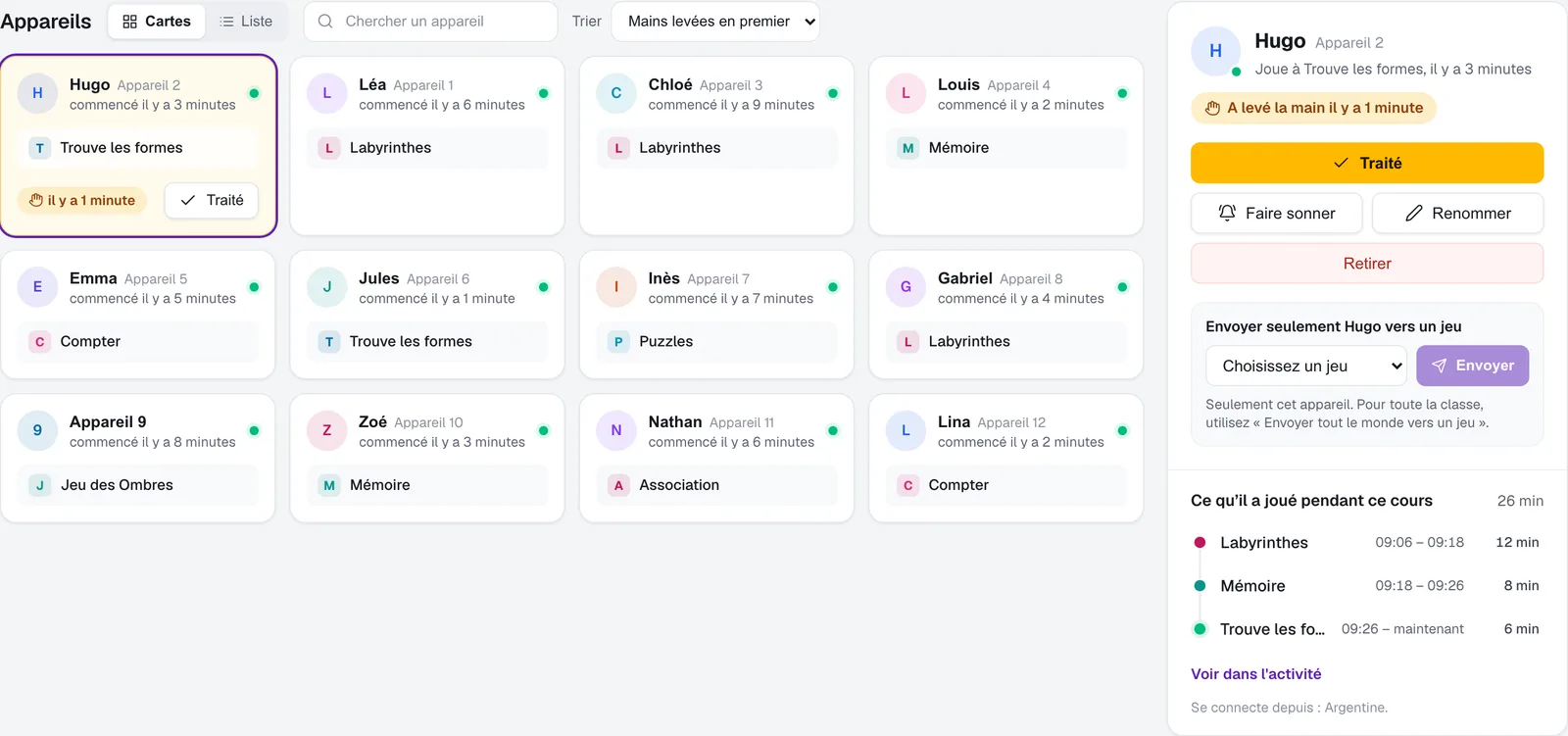Viewport: 1568px width, 736px height.
Task: Click Louis avatar on Appareil 4
Action: (x=906, y=93)
